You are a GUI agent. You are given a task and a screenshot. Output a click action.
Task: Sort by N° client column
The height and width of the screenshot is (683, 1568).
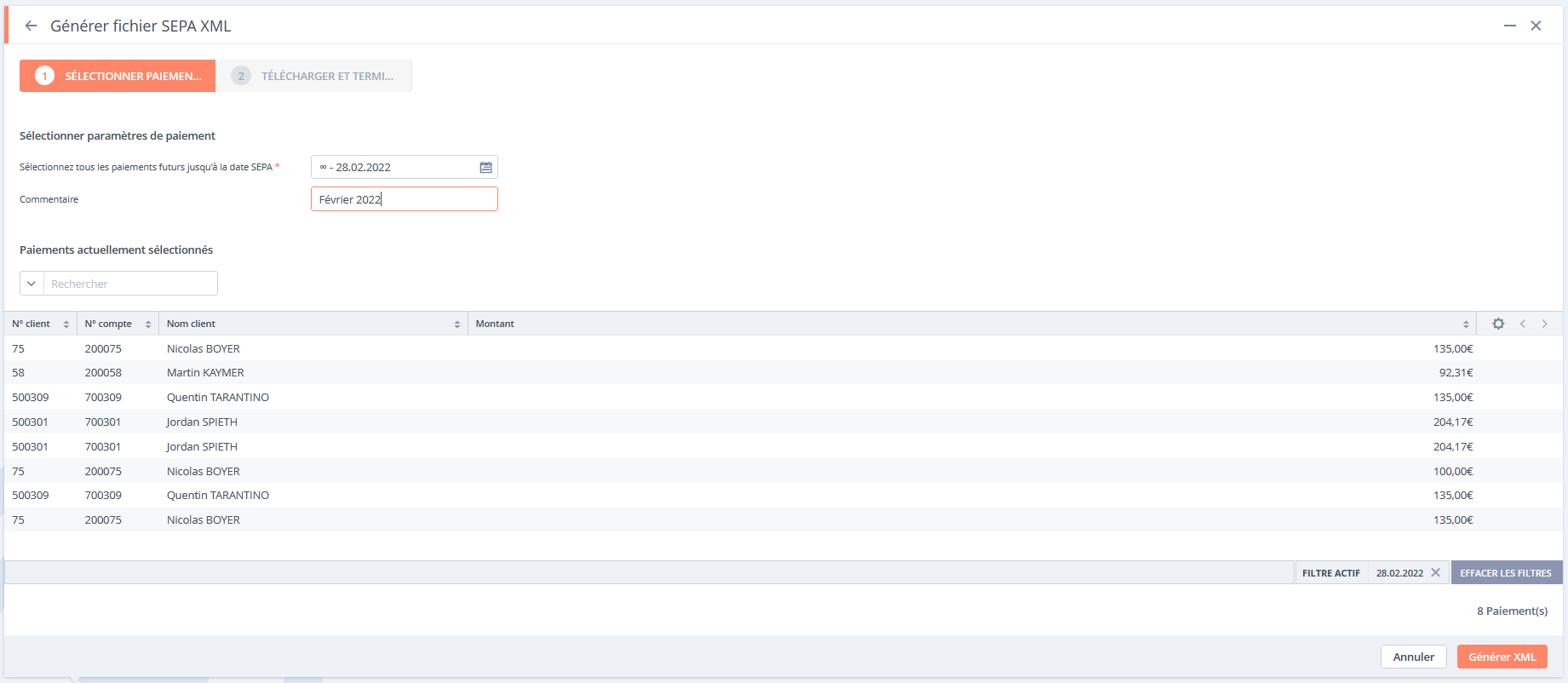coord(66,324)
